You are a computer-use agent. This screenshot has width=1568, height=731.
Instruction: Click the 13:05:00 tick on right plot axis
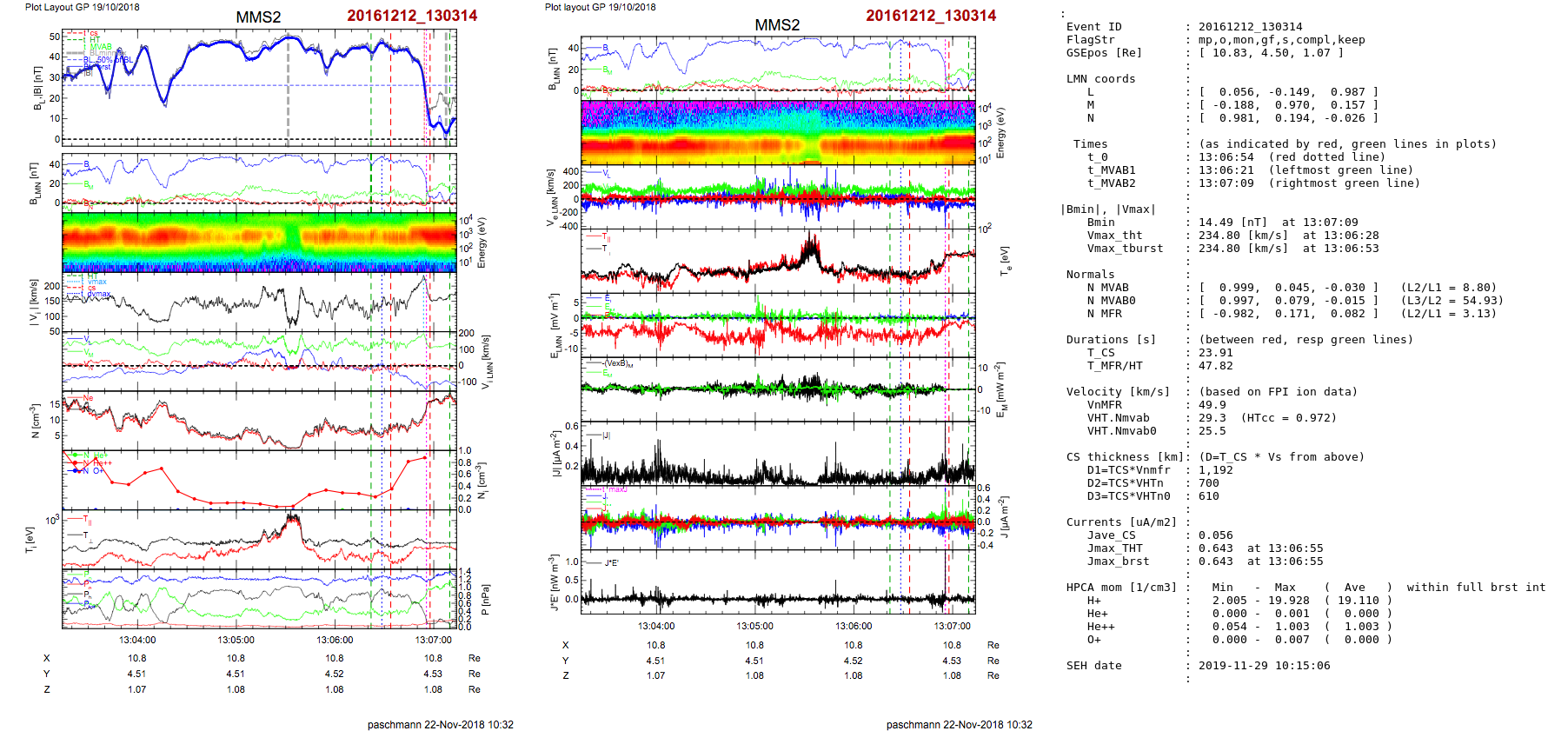coord(754,626)
